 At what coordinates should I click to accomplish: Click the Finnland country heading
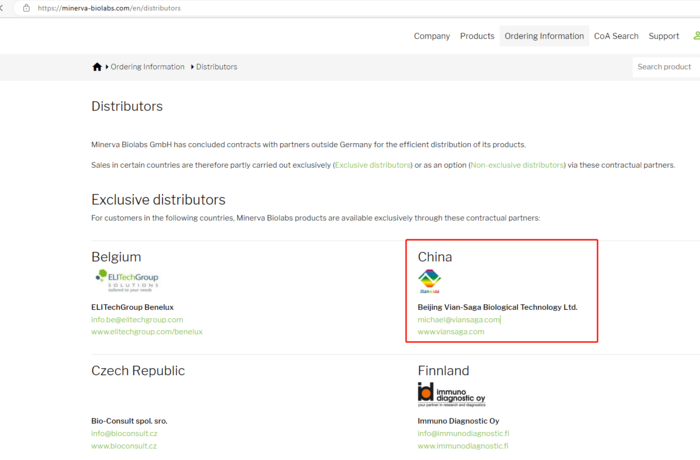(x=443, y=371)
